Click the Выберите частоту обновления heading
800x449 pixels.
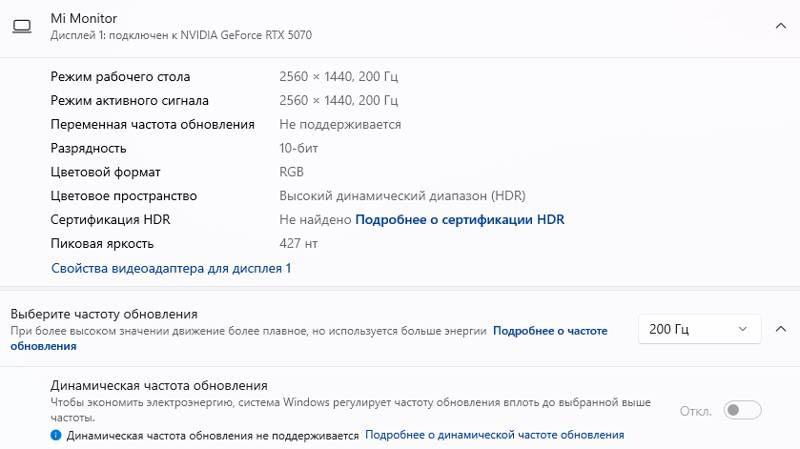click(x=104, y=314)
